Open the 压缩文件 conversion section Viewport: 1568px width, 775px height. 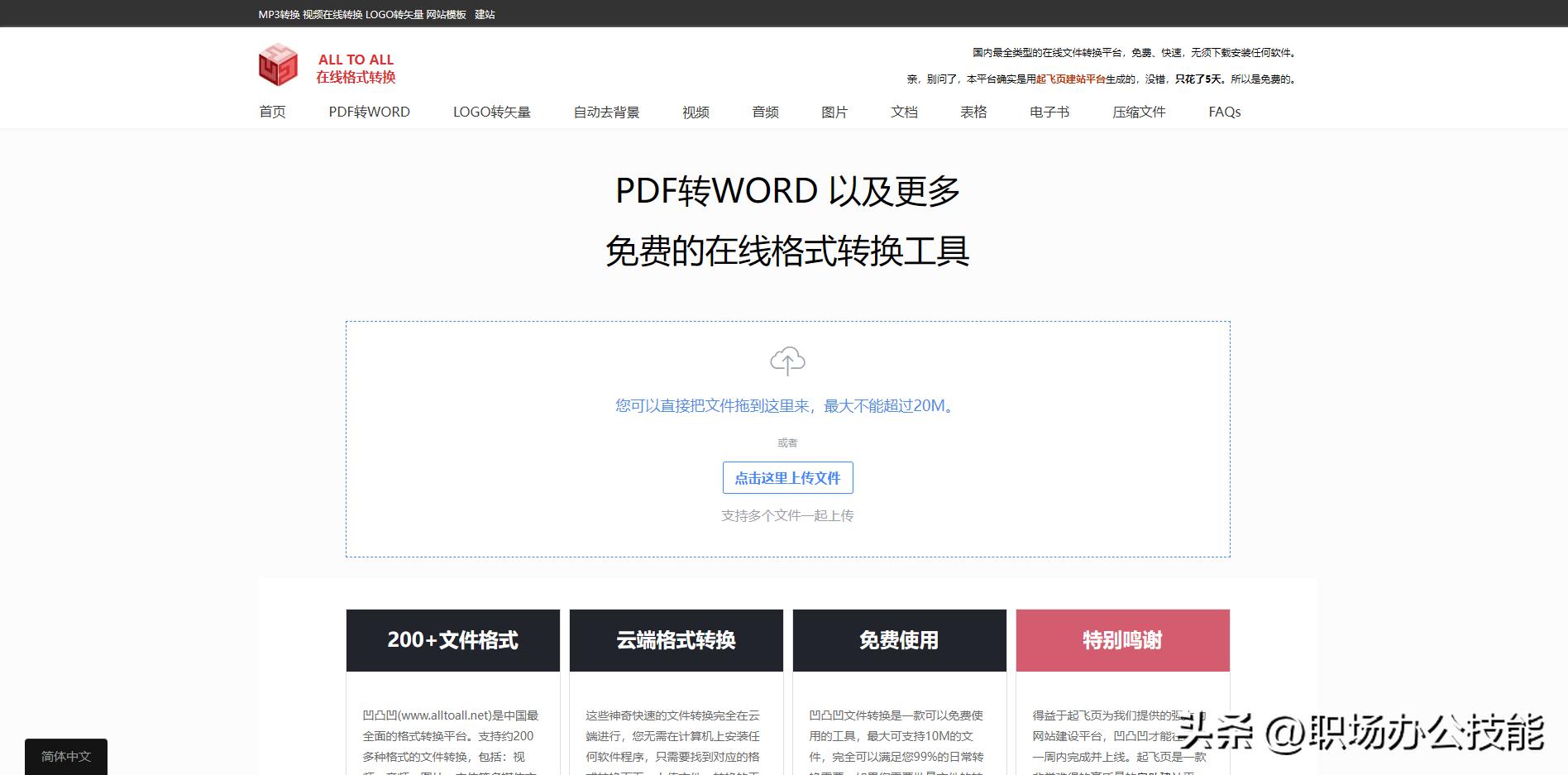(x=1139, y=112)
